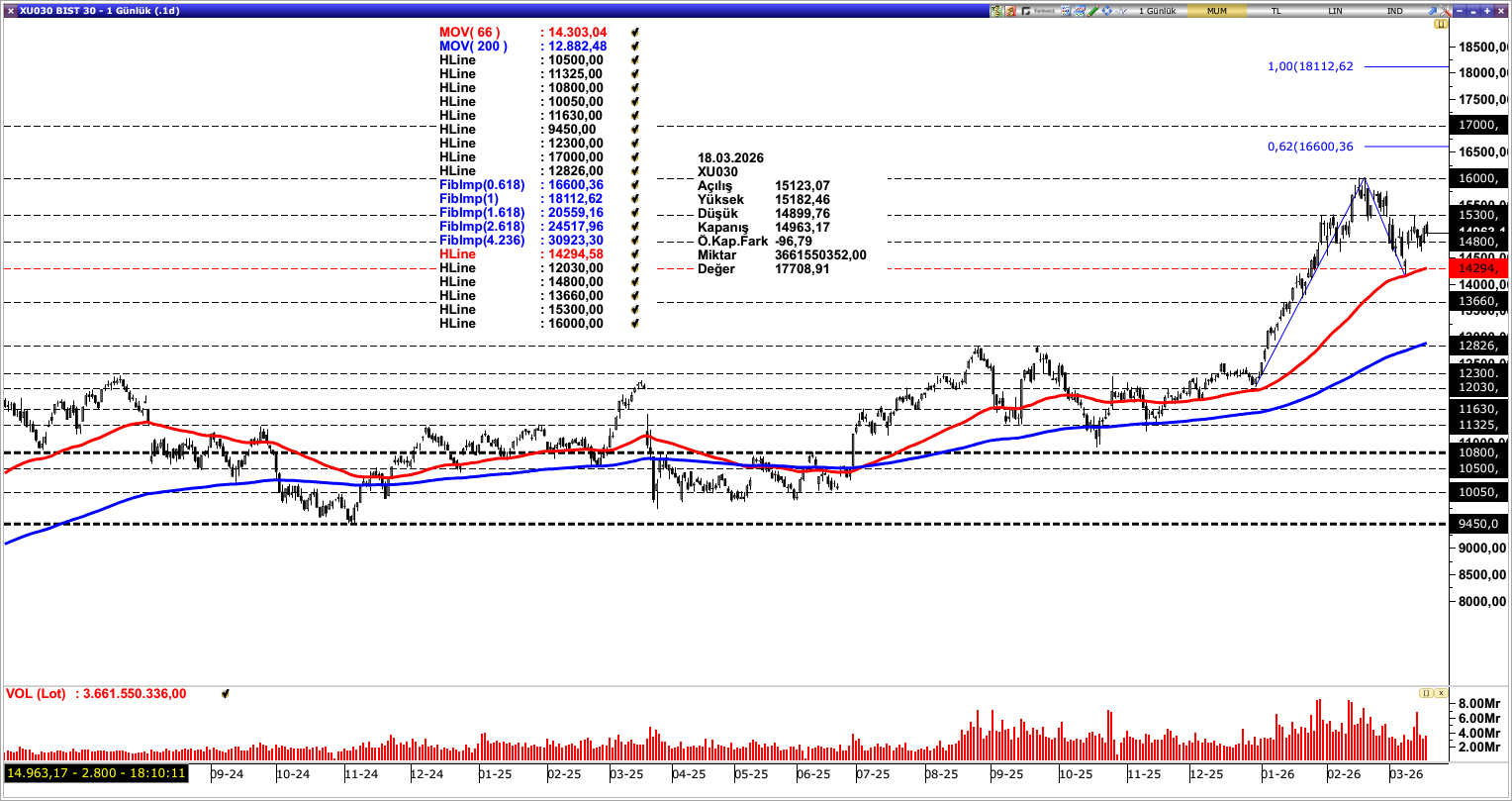Viewport: 1512px width, 801px height.
Task: Click the TL button on the toolbar
Action: [1276, 10]
